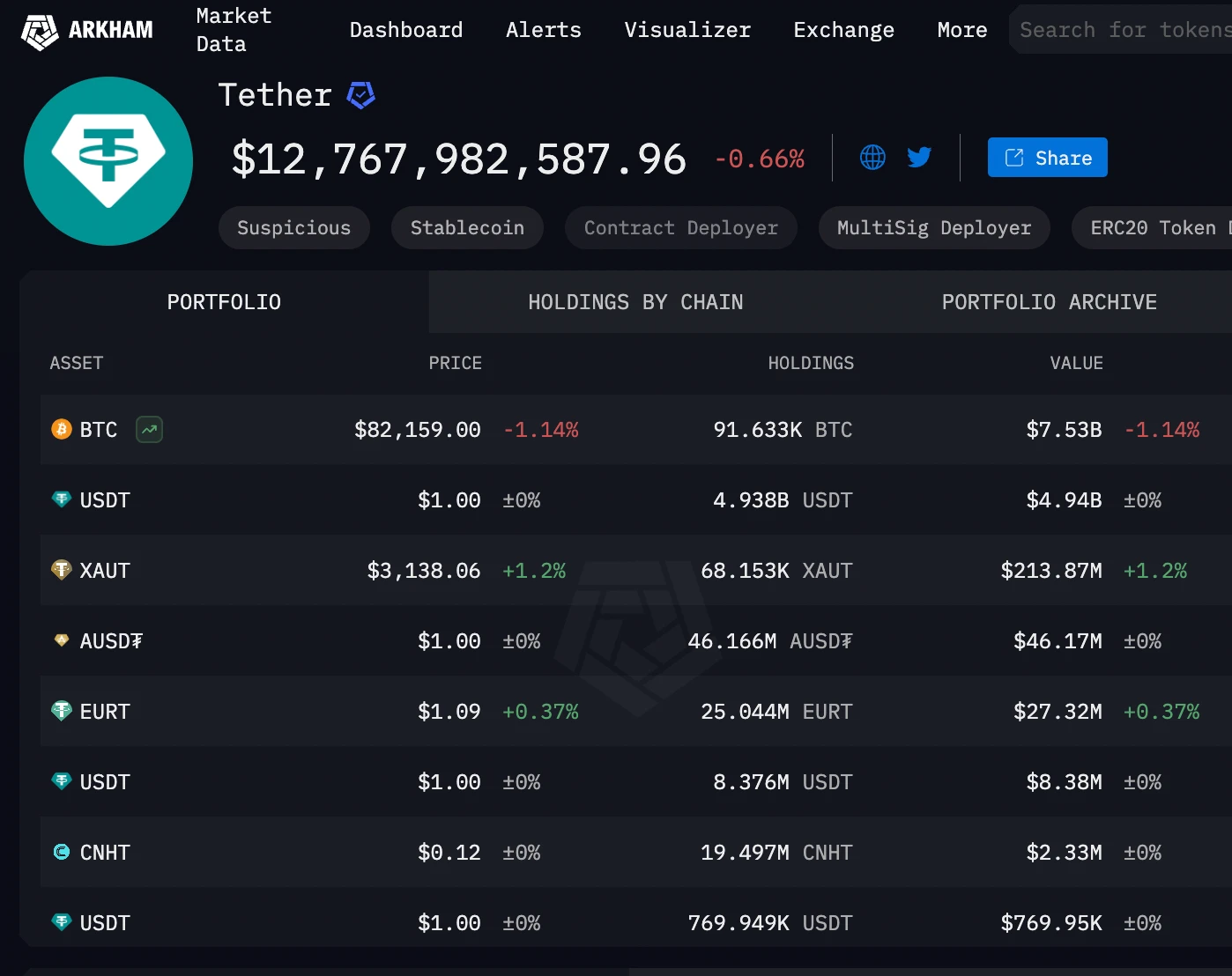
Task: Open the Visualizer
Action: click(x=687, y=30)
